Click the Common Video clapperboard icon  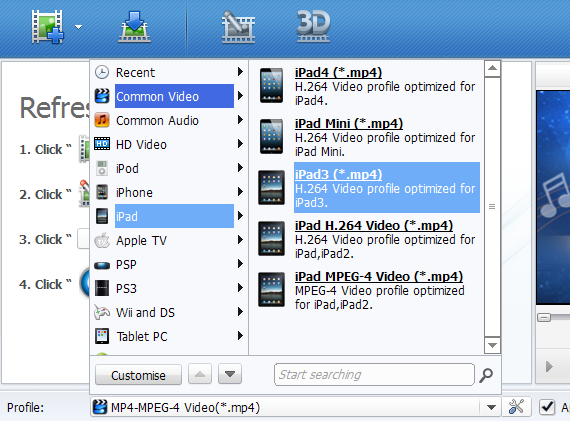coord(102,96)
